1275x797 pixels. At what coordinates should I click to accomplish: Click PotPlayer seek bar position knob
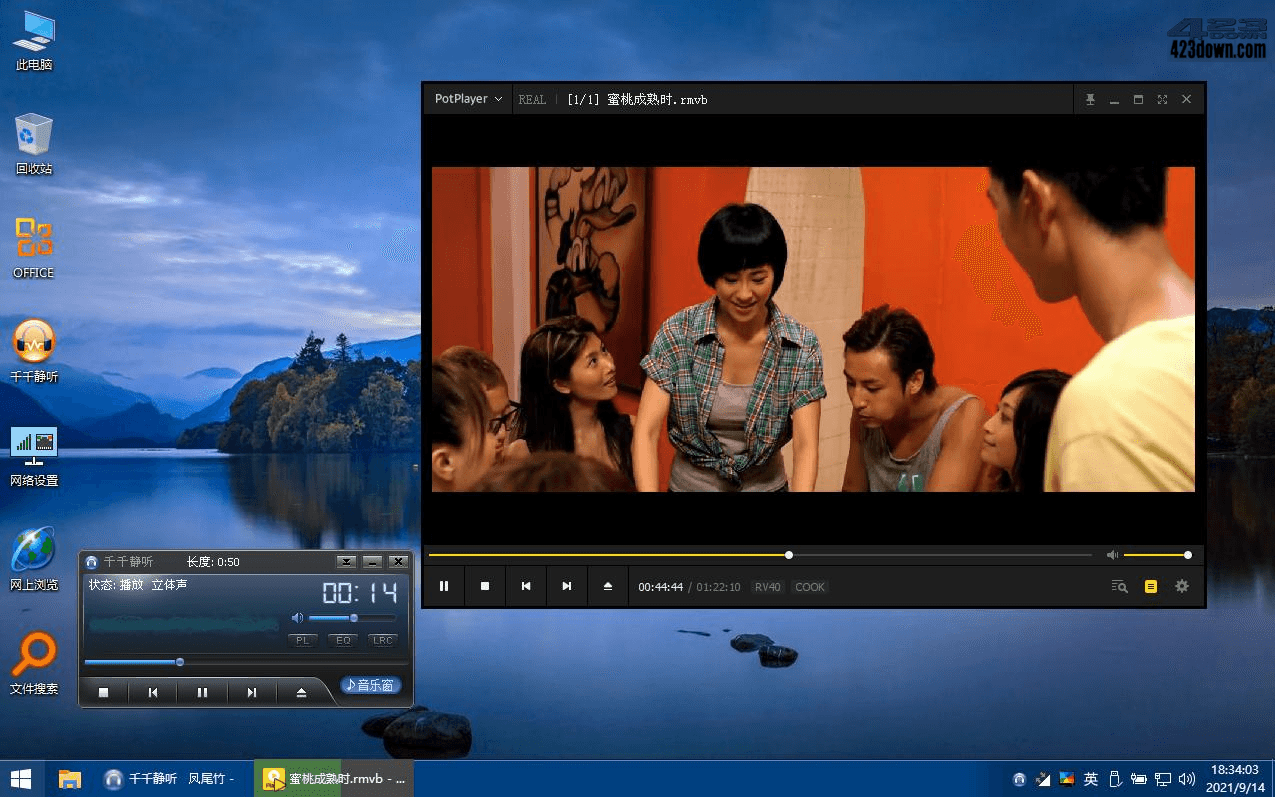coord(789,555)
